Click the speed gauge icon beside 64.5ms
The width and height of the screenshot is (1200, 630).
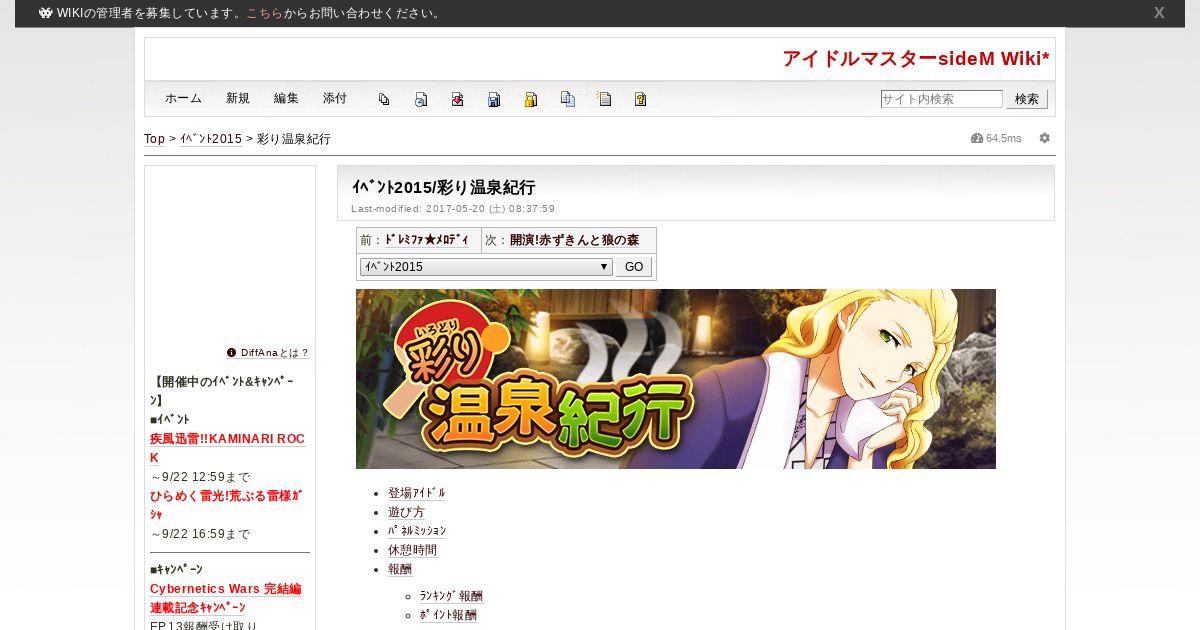tap(977, 138)
